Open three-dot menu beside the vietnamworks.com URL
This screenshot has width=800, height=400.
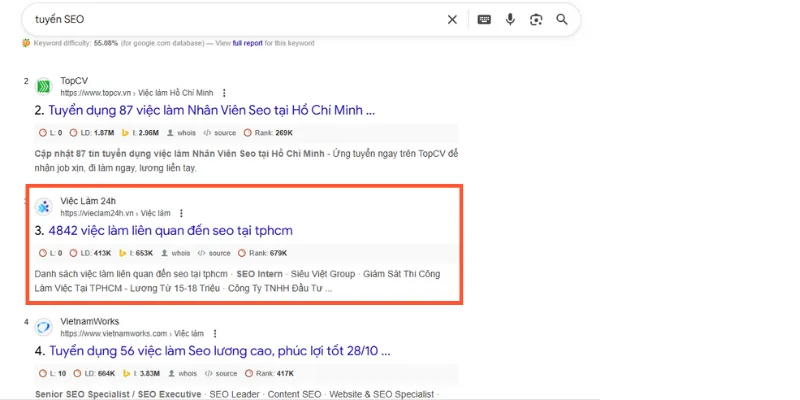(215, 333)
